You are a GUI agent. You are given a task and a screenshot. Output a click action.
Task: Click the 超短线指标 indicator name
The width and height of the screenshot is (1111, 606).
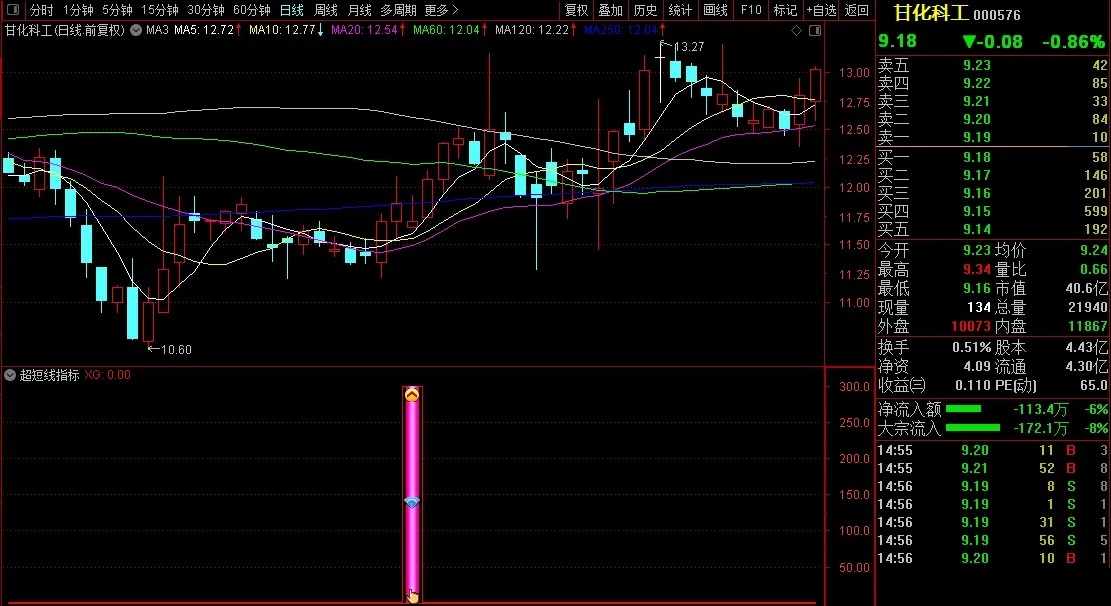point(49,375)
